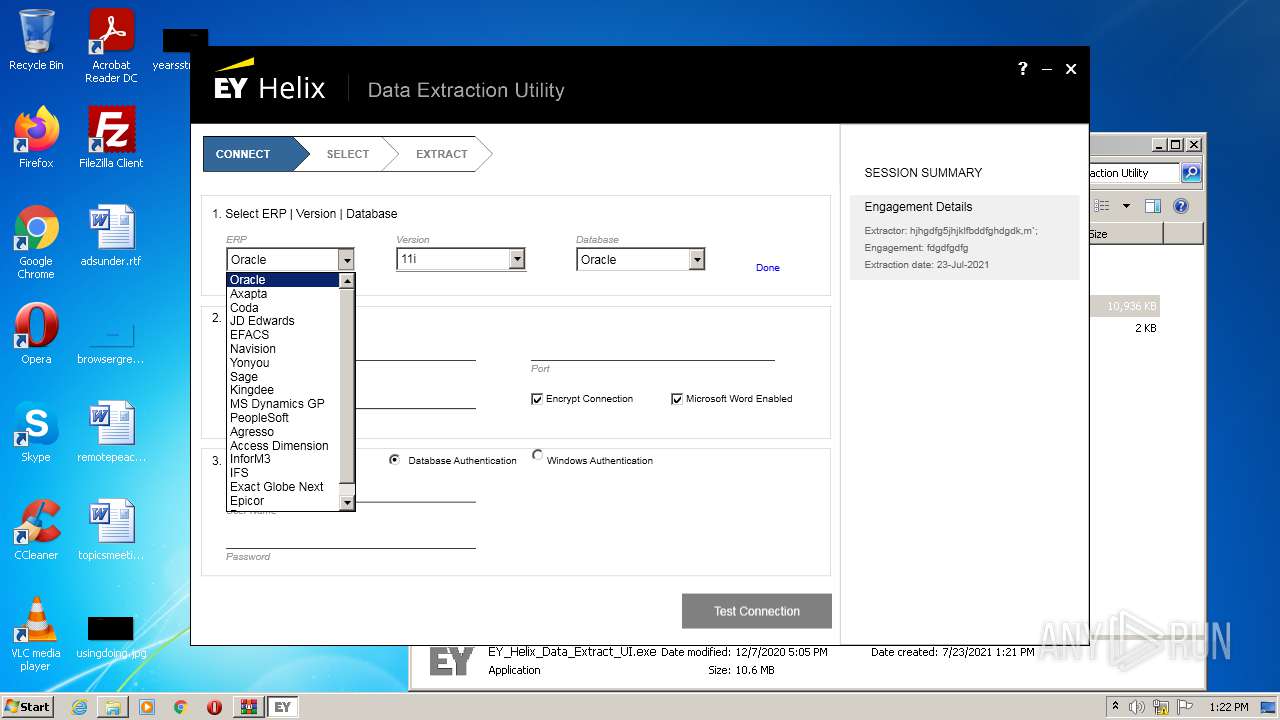
Task: Open Explorer view options dropdown arrow
Action: [1126, 206]
